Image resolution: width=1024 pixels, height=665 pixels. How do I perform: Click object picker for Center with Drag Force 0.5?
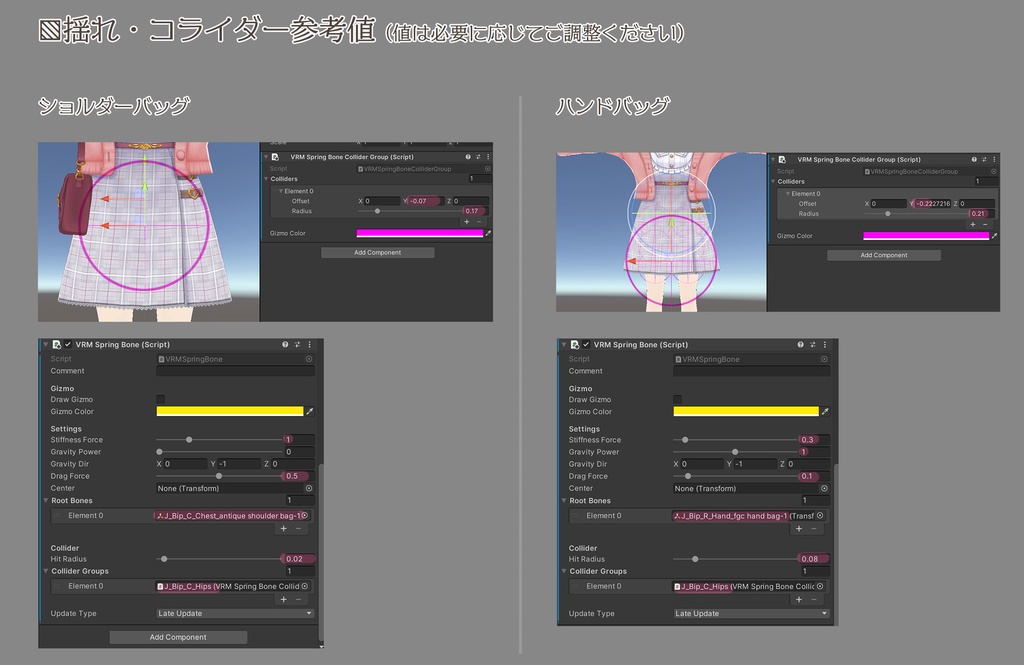tap(309, 489)
